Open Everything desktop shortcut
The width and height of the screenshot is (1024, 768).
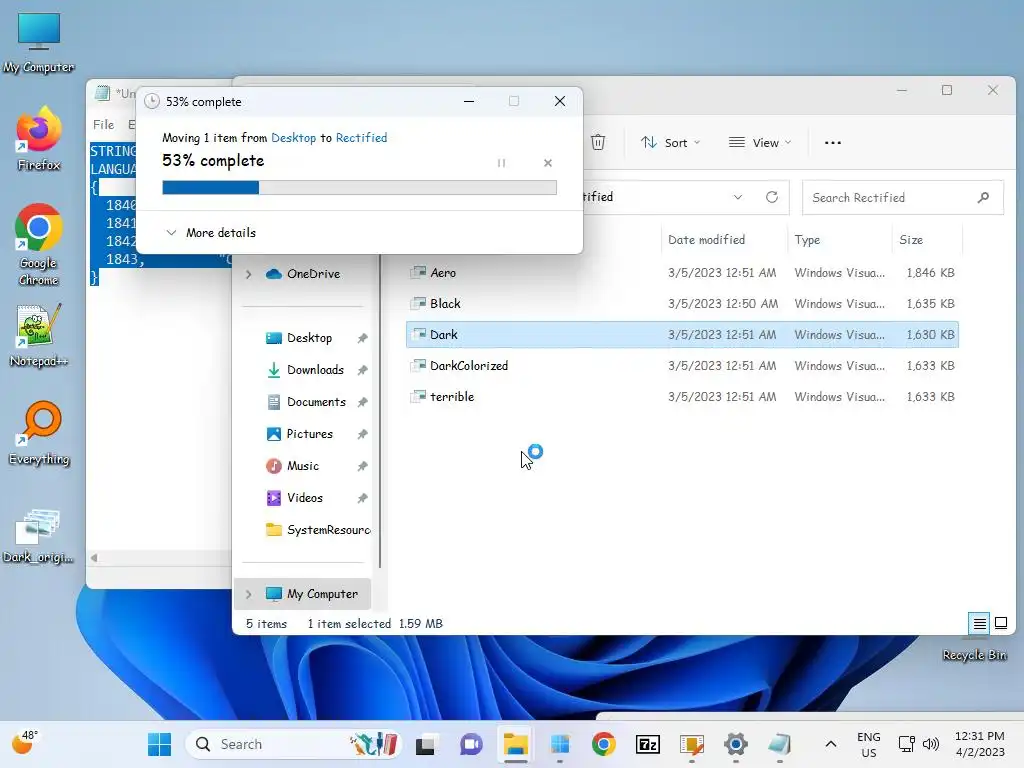coord(39,433)
